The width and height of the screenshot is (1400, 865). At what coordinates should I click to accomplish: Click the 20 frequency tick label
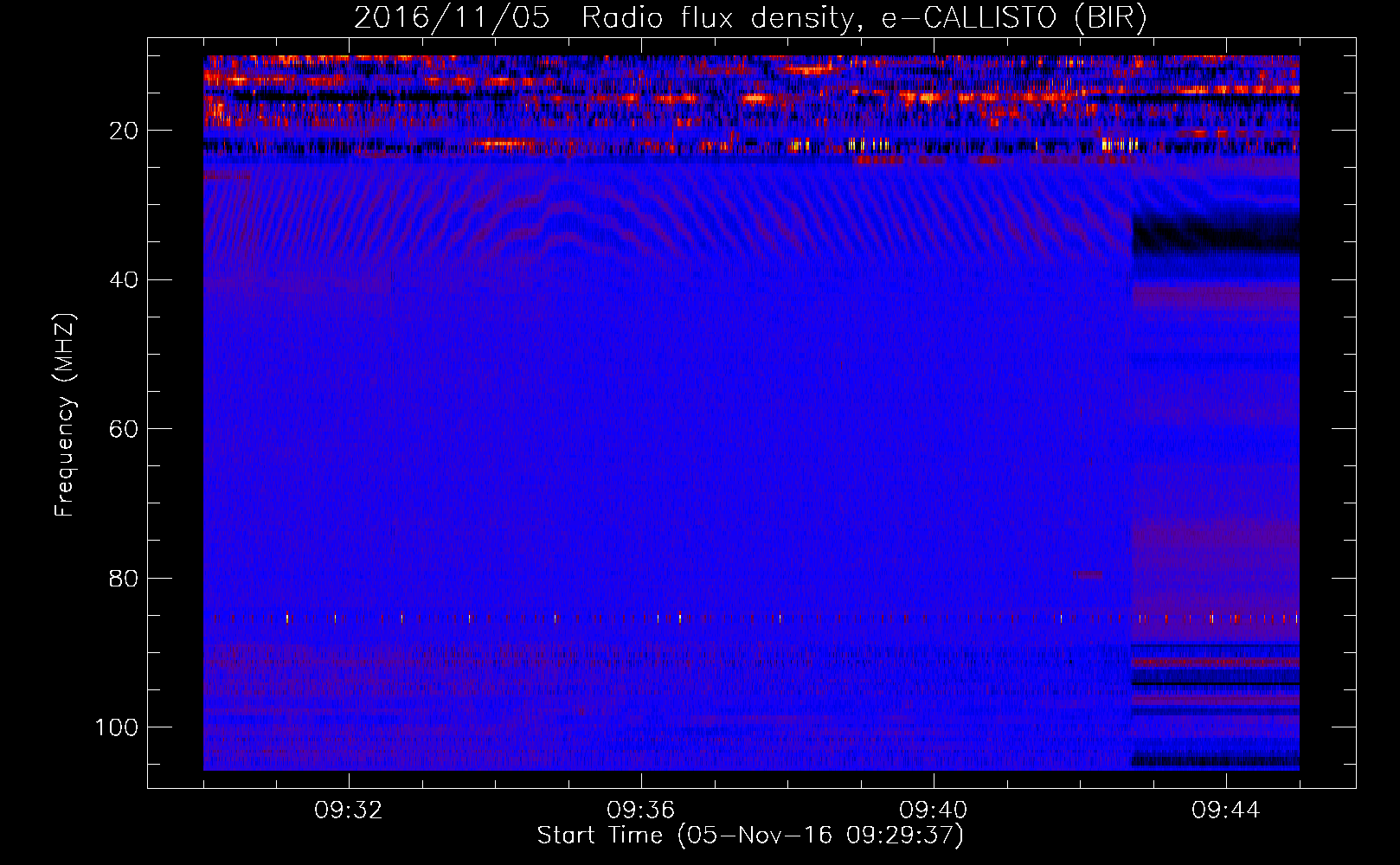(x=125, y=131)
